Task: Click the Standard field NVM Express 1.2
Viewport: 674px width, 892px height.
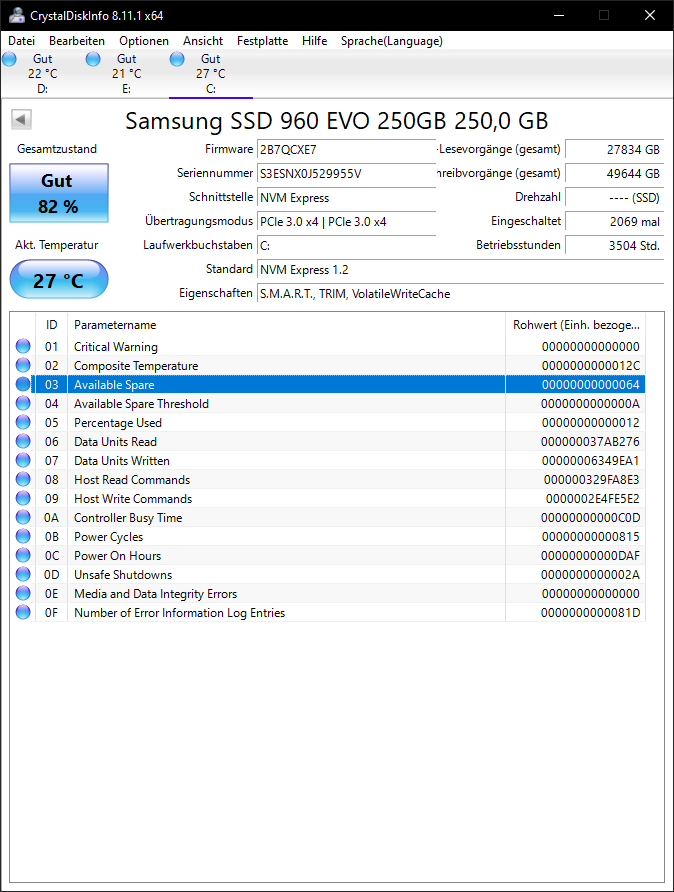Action: [x=460, y=270]
